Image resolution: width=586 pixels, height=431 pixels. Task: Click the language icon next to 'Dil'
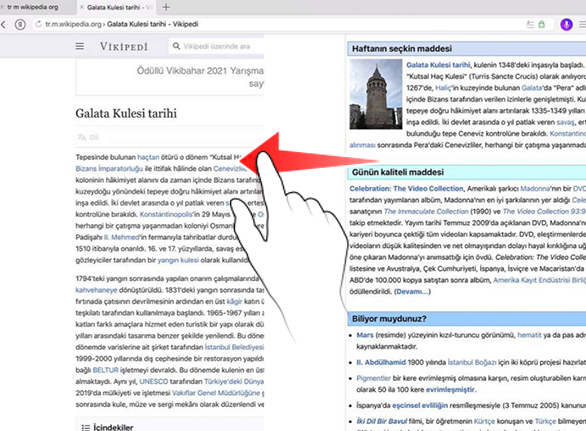[x=82, y=137]
